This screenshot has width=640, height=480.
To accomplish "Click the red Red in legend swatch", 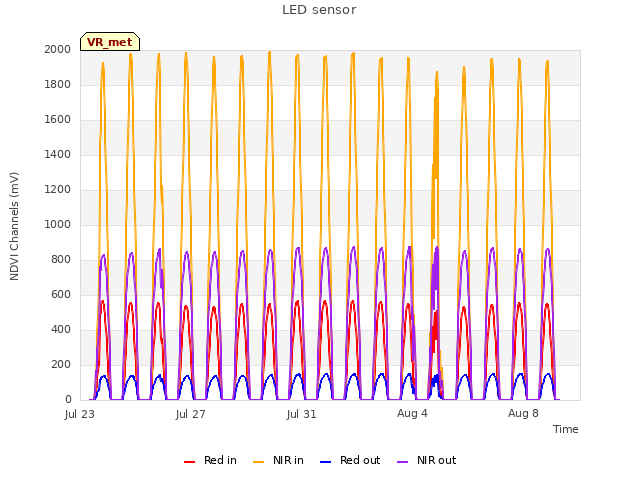I will 189,462.
